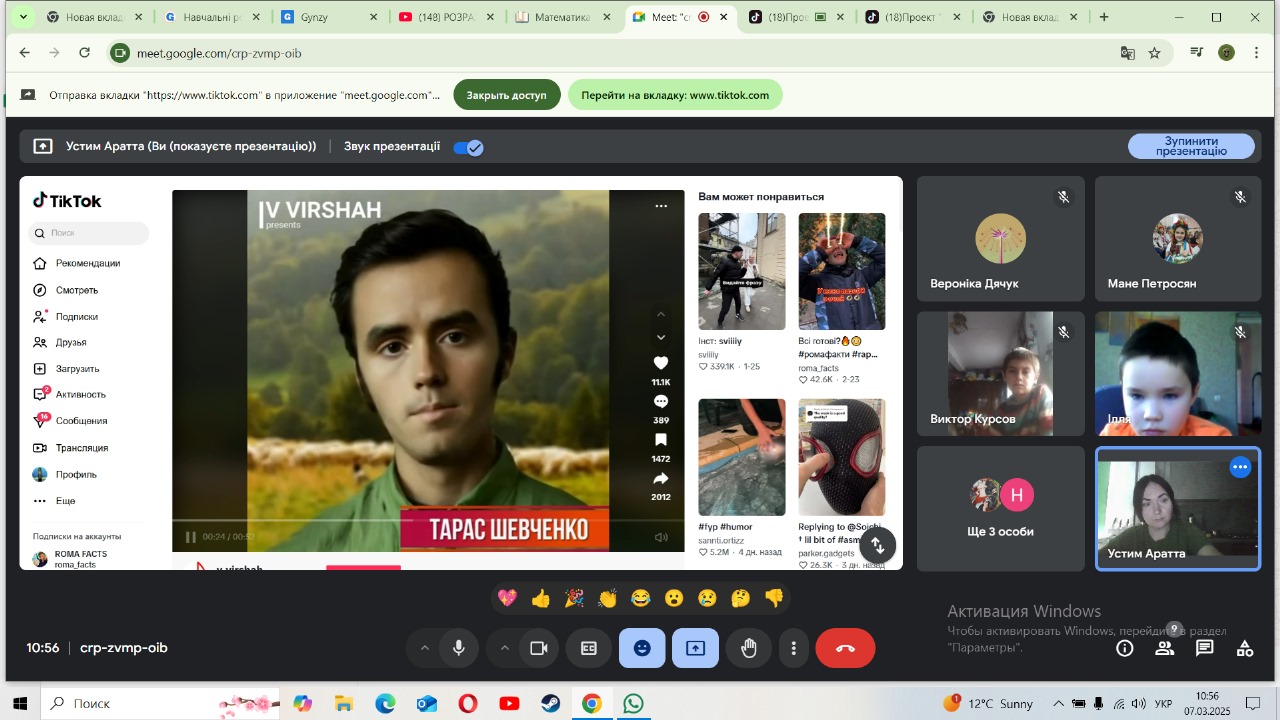Toggle raise hand in Meet
1280x720 pixels.
(x=749, y=648)
